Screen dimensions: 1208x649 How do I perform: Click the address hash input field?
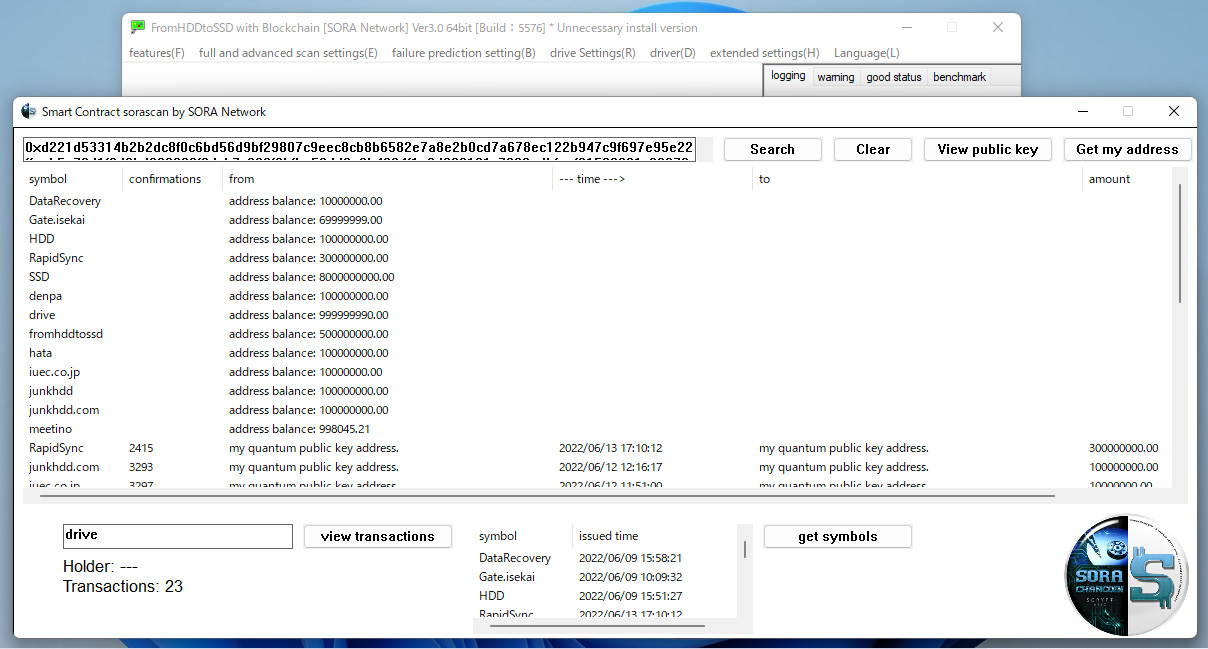tap(359, 149)
